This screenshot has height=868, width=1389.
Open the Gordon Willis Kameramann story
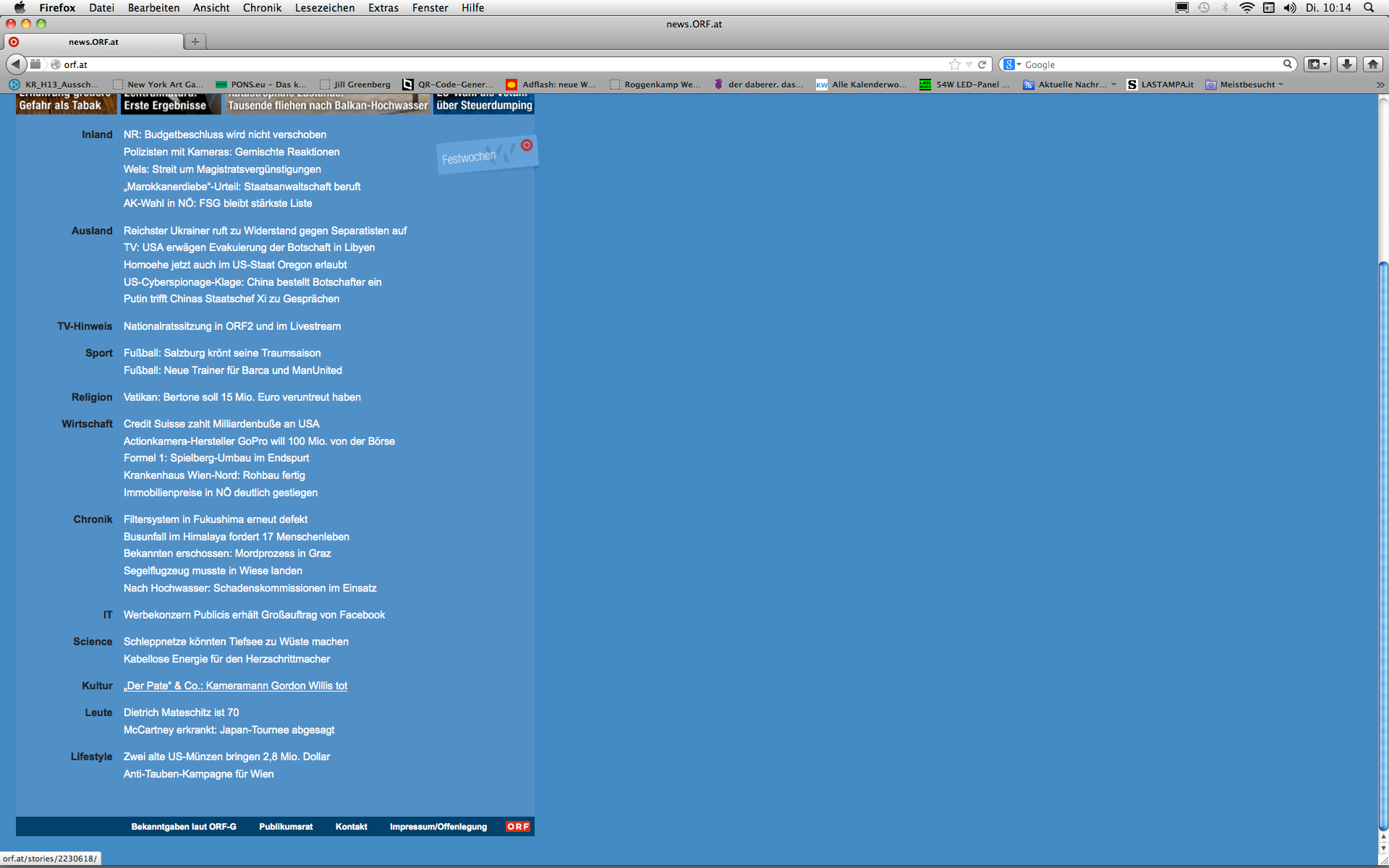pos(236,686)
